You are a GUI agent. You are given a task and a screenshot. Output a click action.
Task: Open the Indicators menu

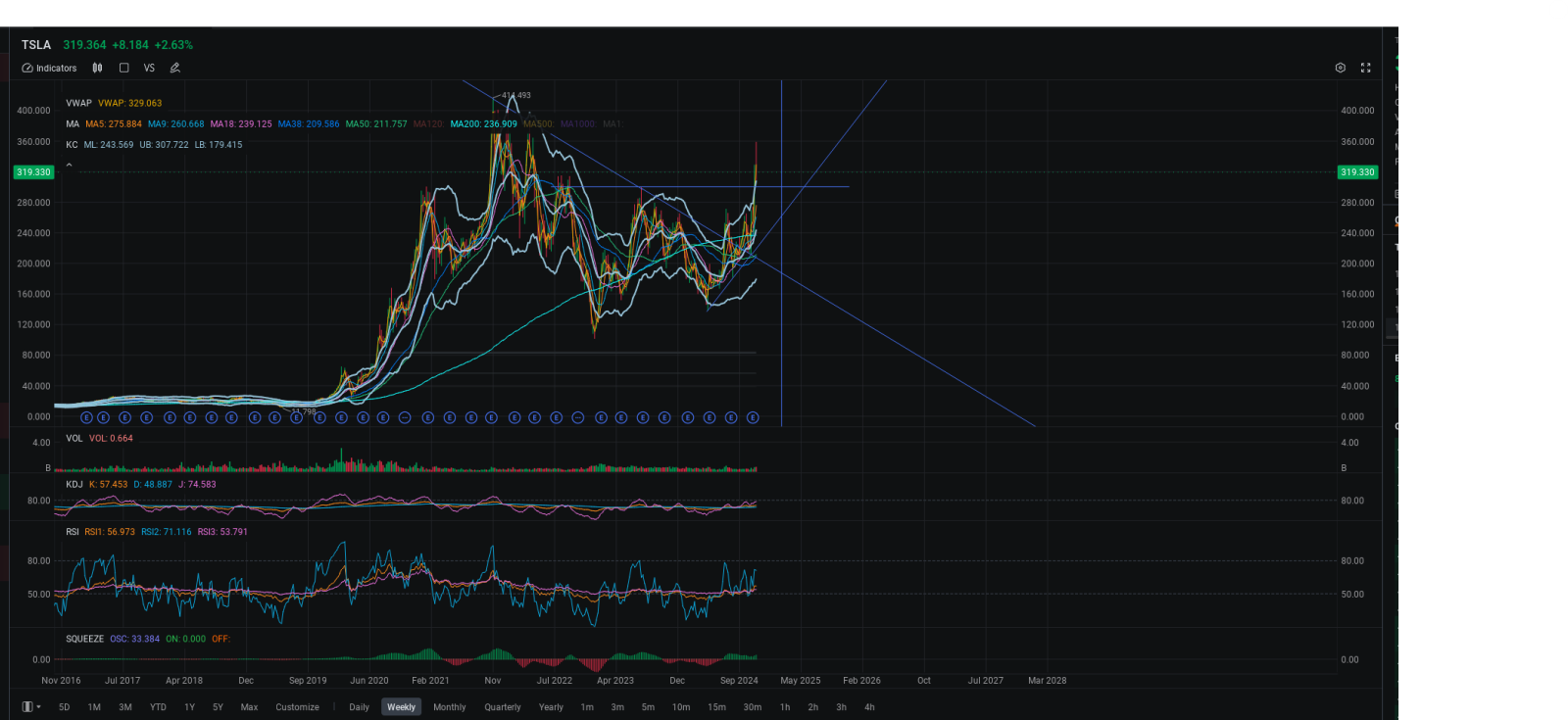(49, 69)
